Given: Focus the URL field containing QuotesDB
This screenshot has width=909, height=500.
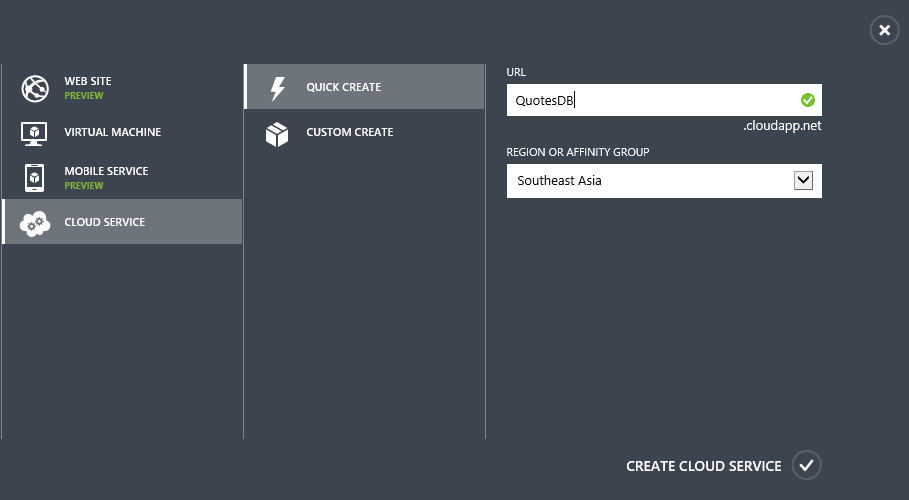Looking at the screenshot, I should click(664, 100).
